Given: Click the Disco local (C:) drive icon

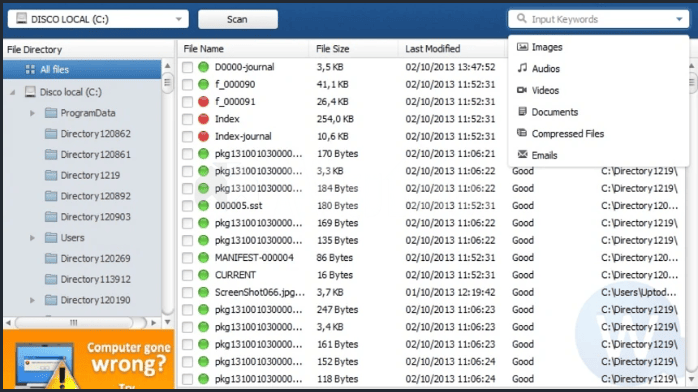Looking at the screenshot, I should 30,92.
